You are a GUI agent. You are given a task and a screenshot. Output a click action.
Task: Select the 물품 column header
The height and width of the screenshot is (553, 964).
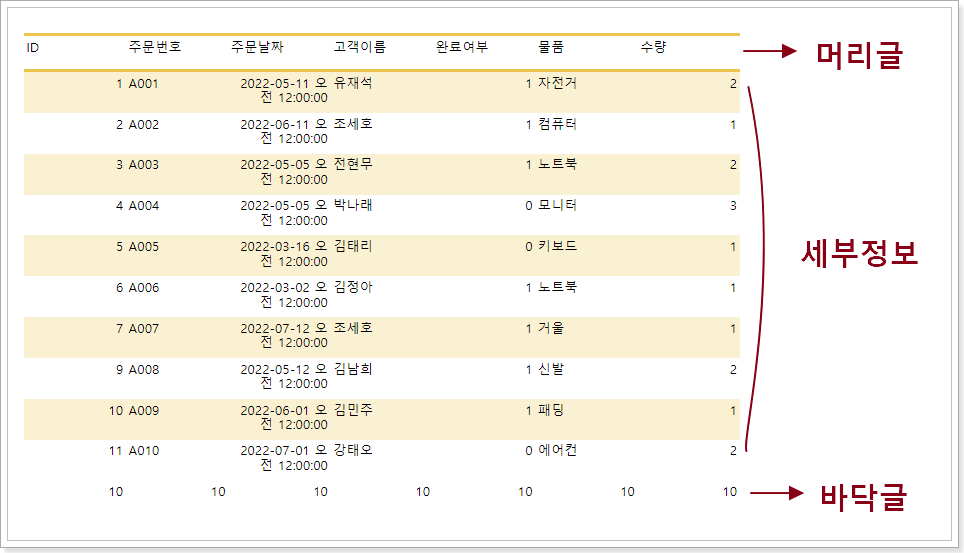(551, 47)
